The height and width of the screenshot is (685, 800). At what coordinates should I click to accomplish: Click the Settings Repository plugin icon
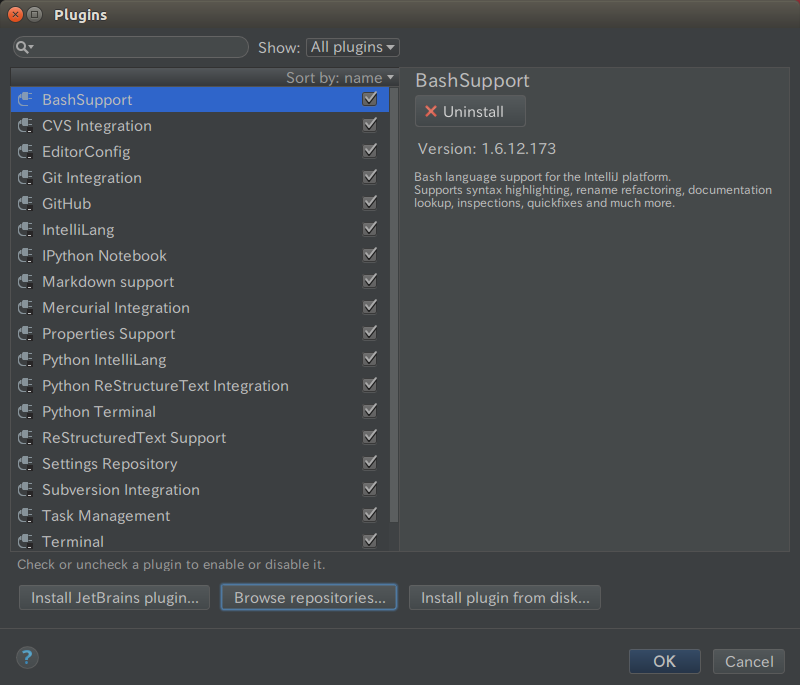point(26,464)
